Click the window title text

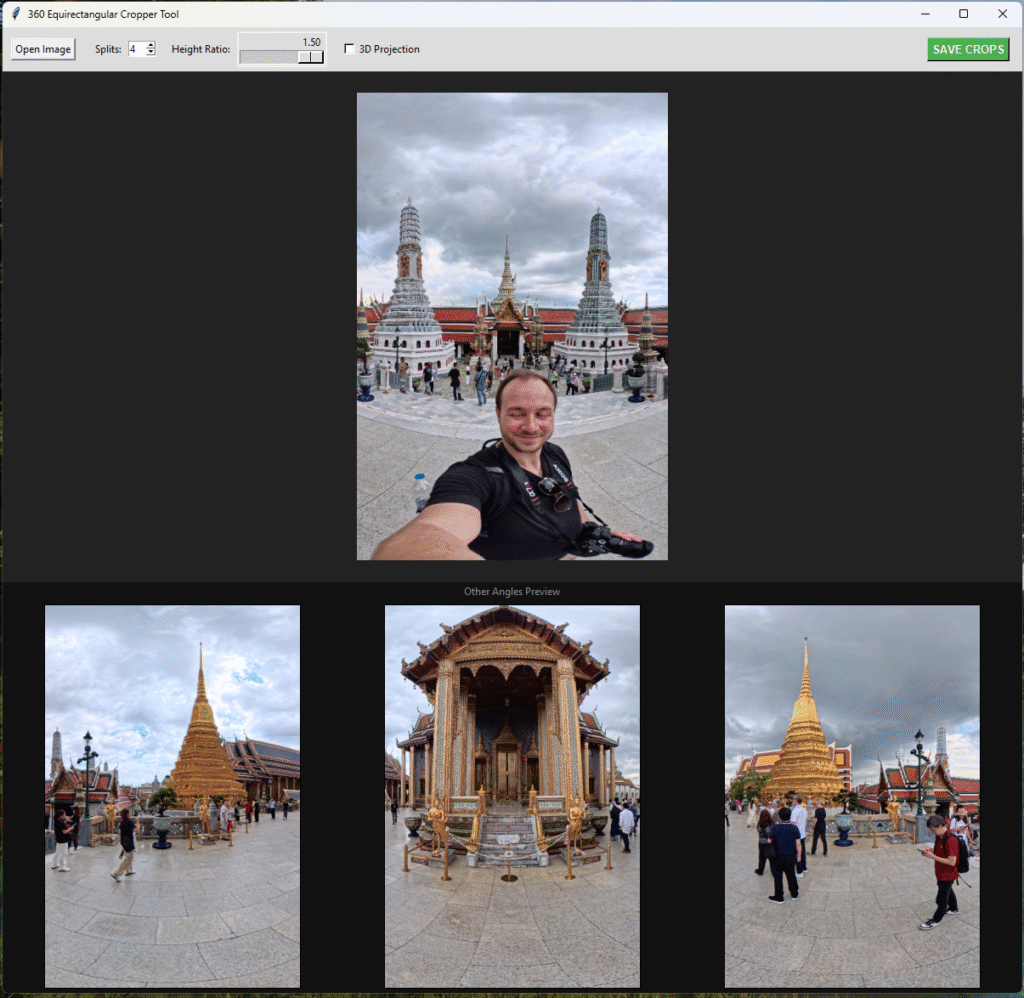(x=103, y=14)
